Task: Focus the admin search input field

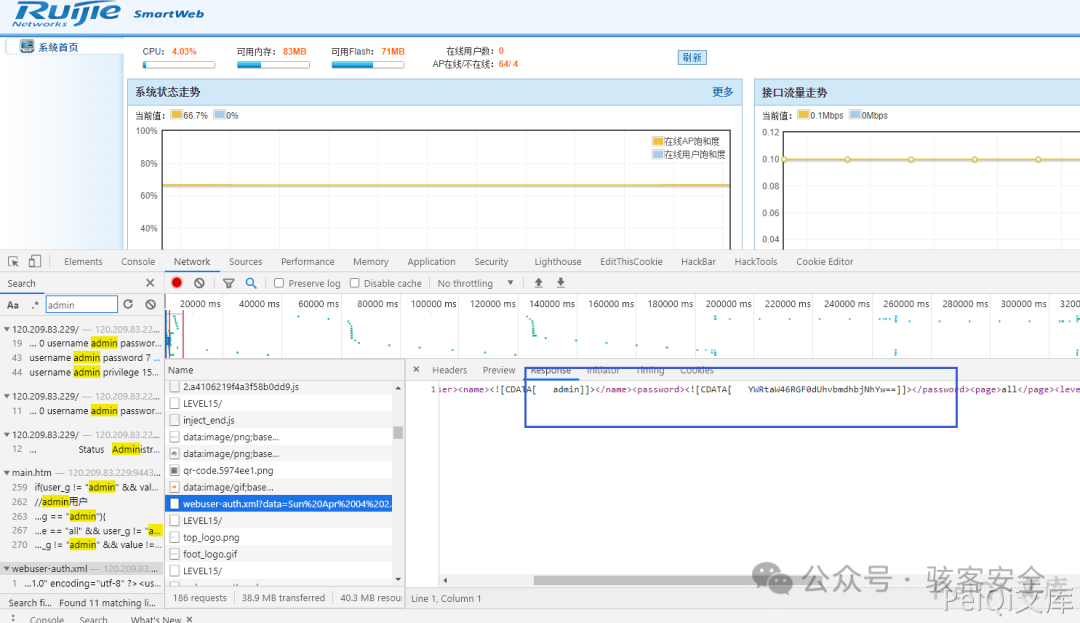Action: (81, 305)
